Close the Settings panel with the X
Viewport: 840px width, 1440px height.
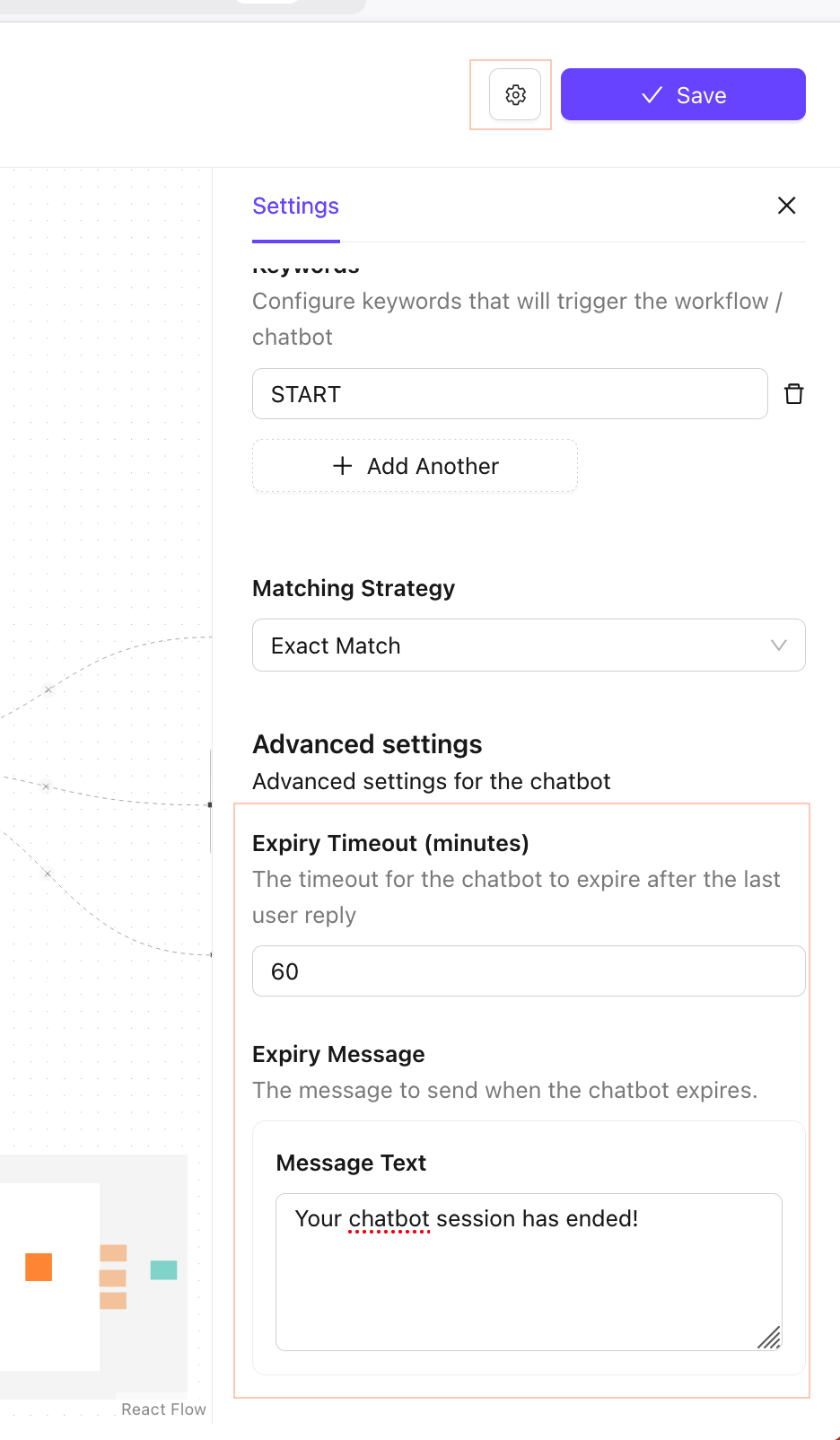click(x=786, y=206)
